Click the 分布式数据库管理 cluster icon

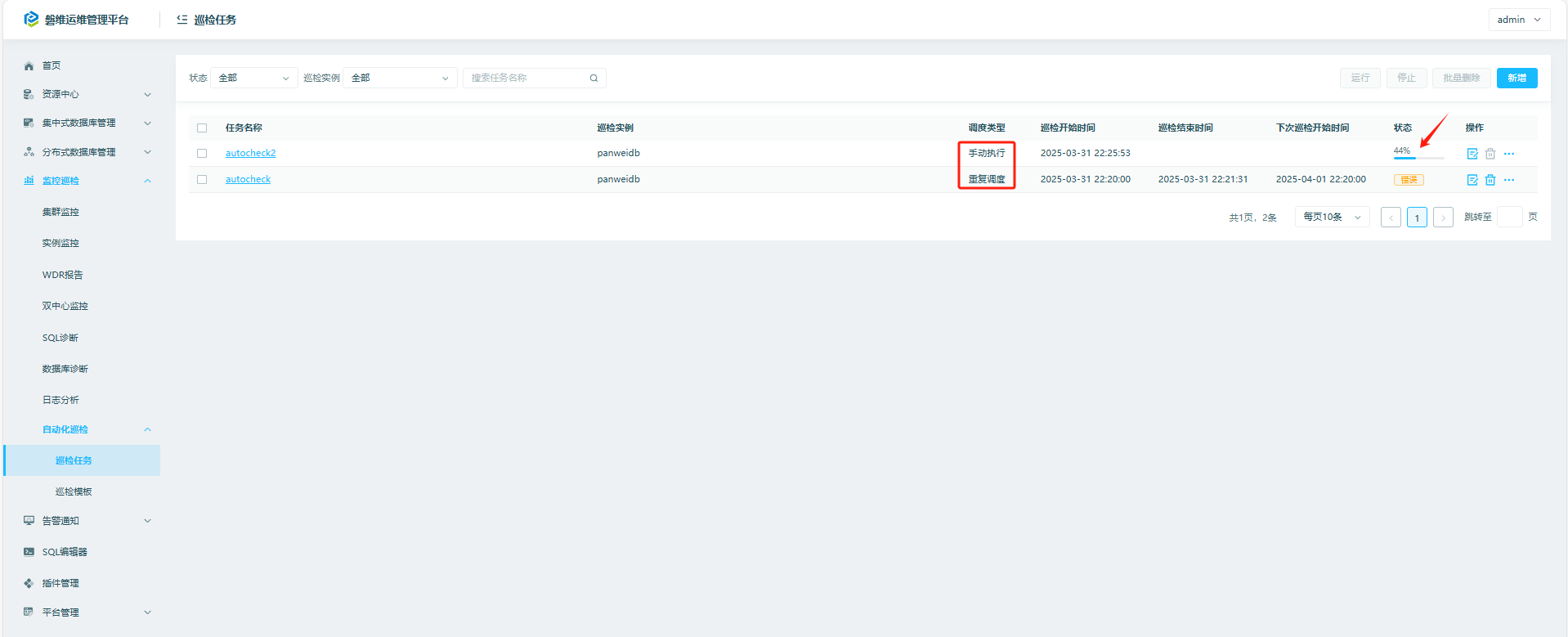[x=29, y=152]
